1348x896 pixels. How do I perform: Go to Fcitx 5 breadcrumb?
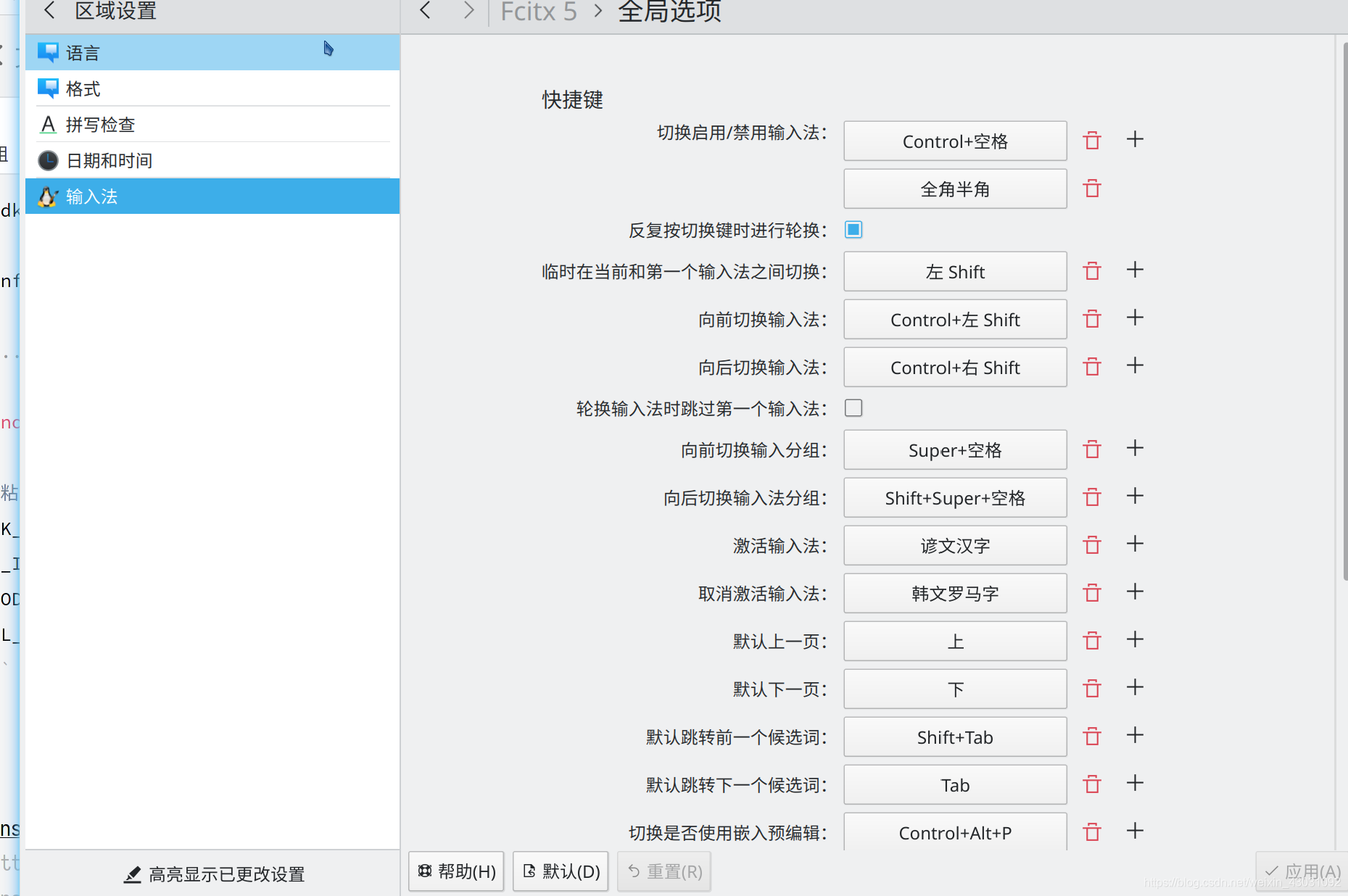(x=539, y=12)
